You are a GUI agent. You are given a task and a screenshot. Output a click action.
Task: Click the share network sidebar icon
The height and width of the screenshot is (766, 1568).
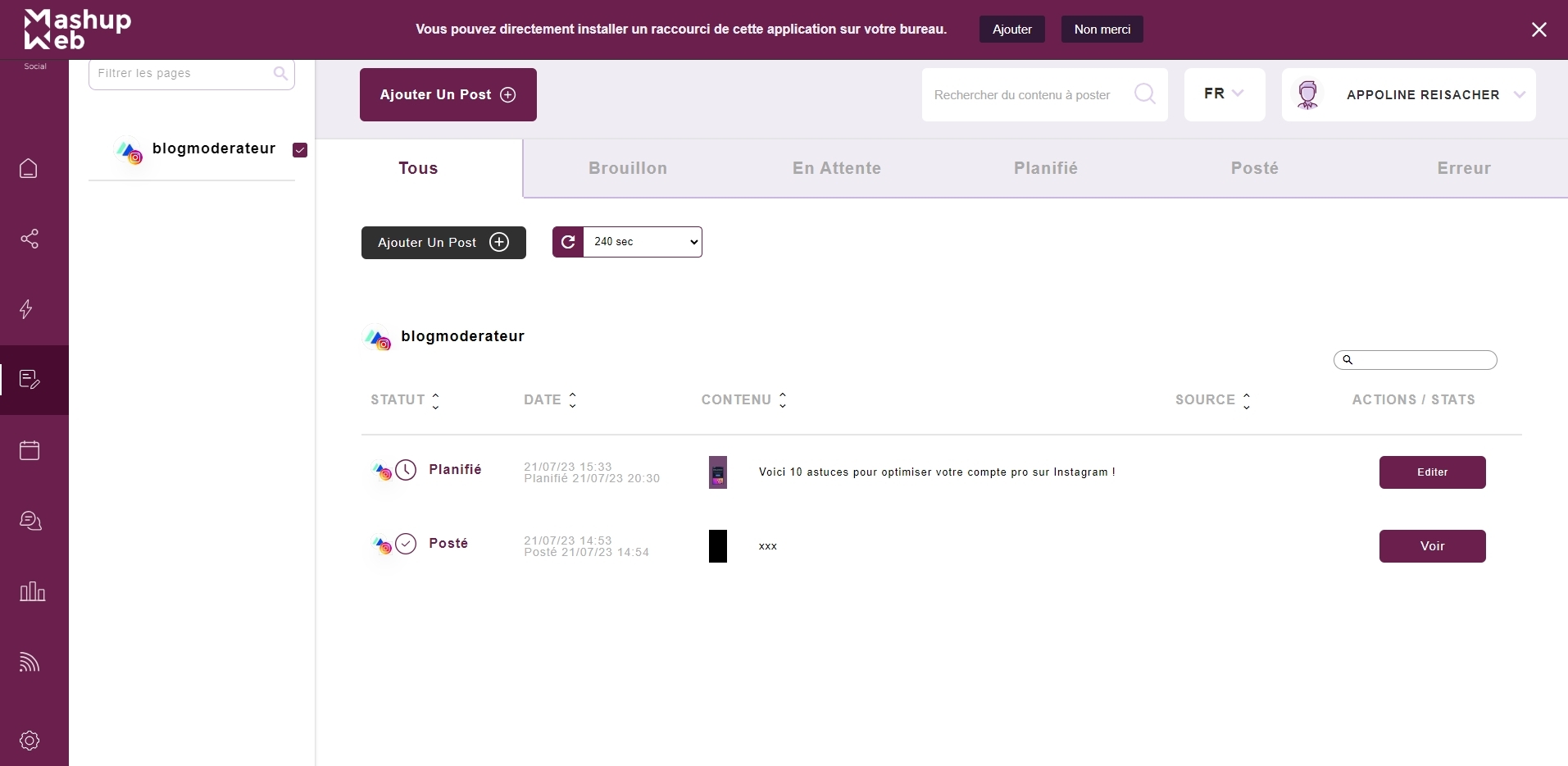tap(30, 239)
